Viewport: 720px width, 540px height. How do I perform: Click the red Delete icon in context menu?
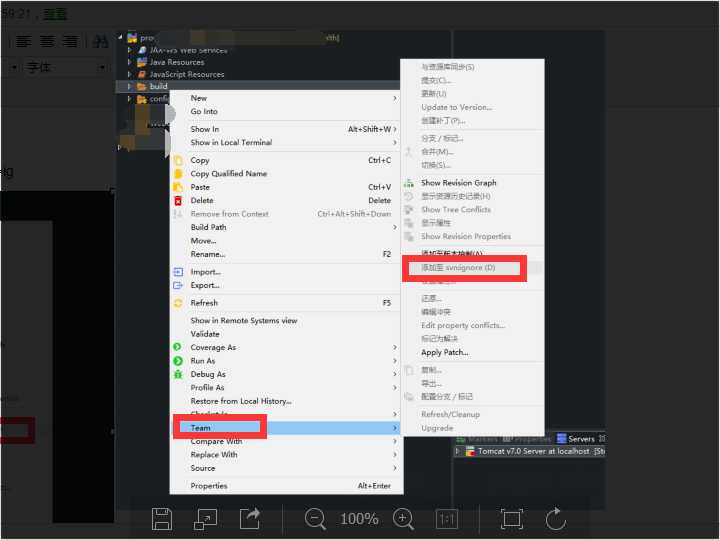pyautogui.click(x=178, y=200)
